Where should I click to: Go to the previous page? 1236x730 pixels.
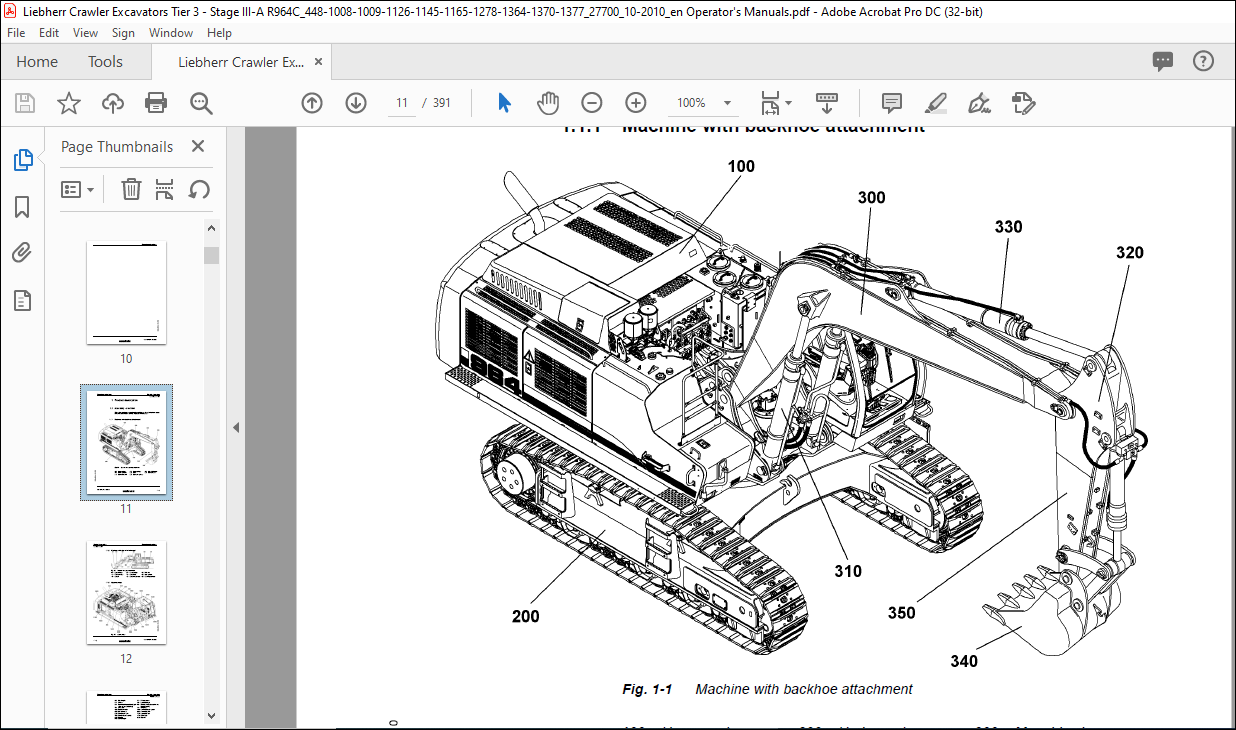312,103
